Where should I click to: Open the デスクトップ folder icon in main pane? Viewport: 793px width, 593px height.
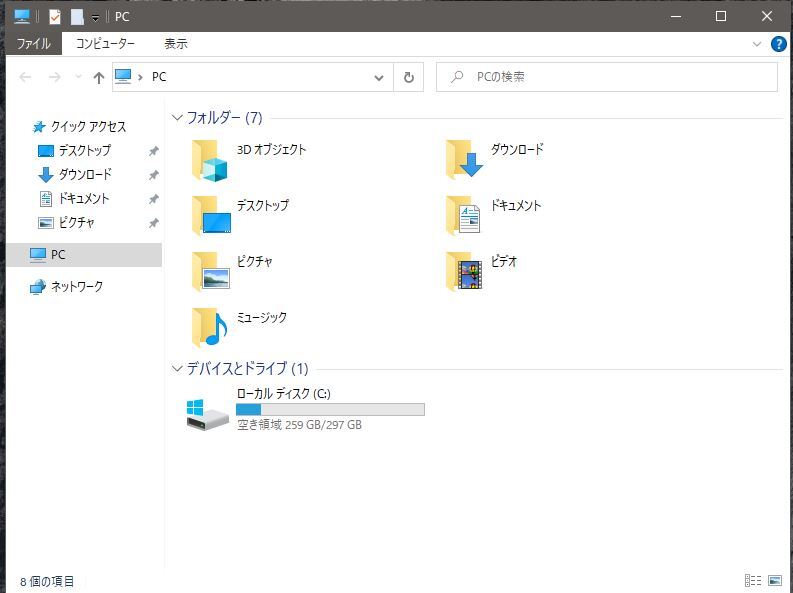[211, 216]
